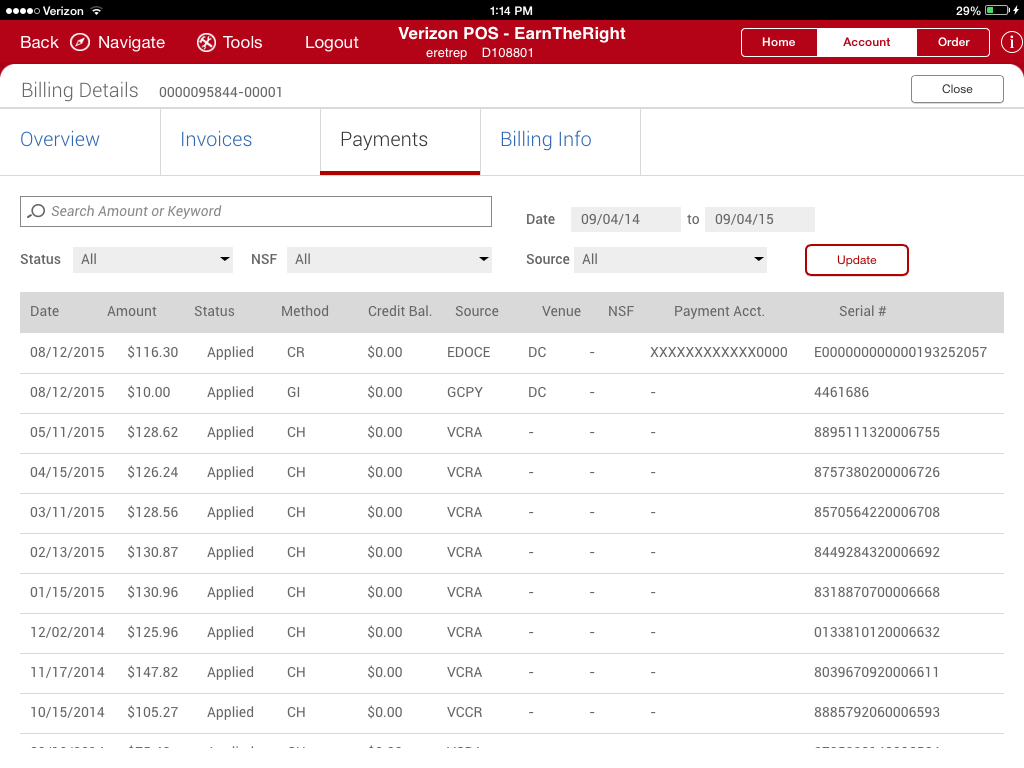This screenshot has height=768, width=1024.
Task: Click account number 0000095844-00001
Action: point(221,92)
